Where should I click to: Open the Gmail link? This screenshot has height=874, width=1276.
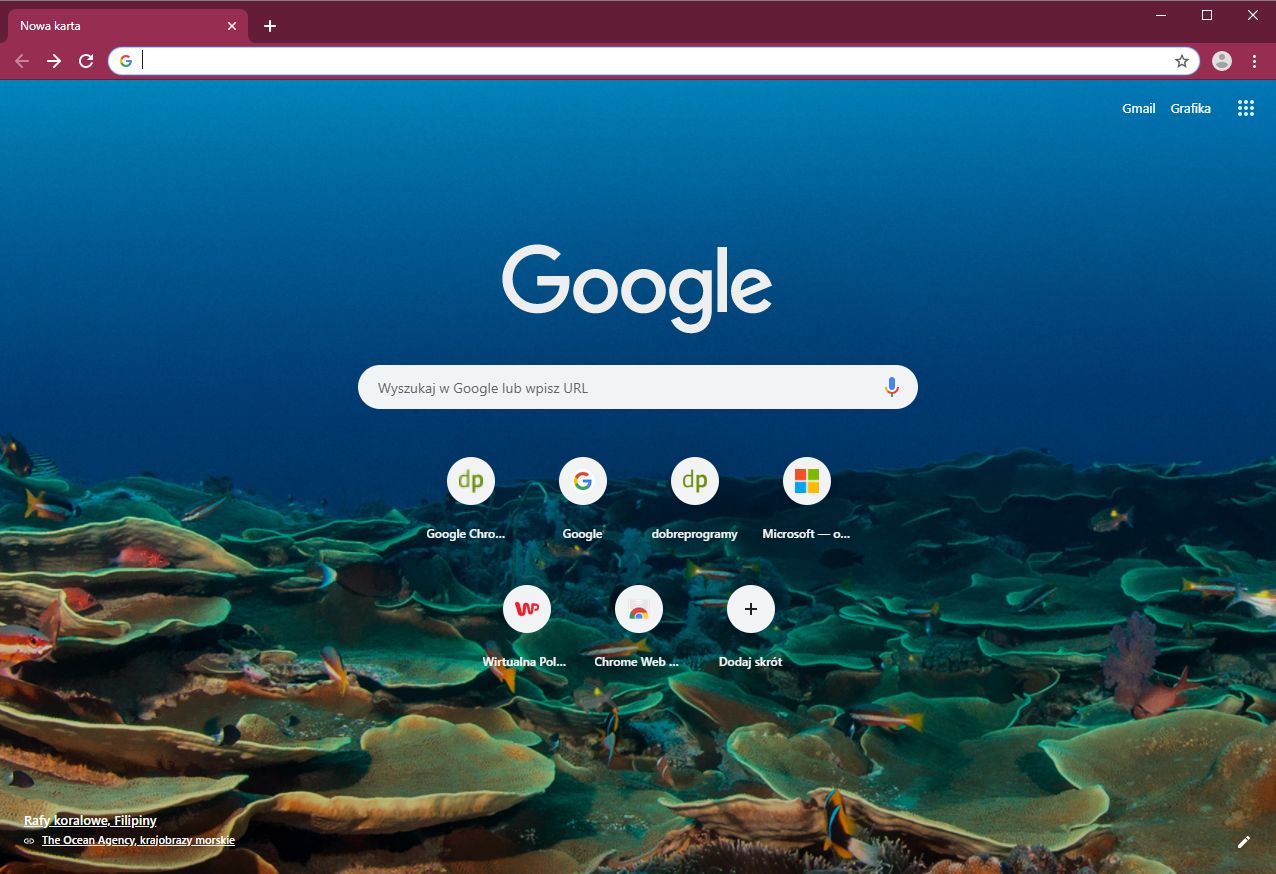pyautogui.click(x=1138, y=108)
